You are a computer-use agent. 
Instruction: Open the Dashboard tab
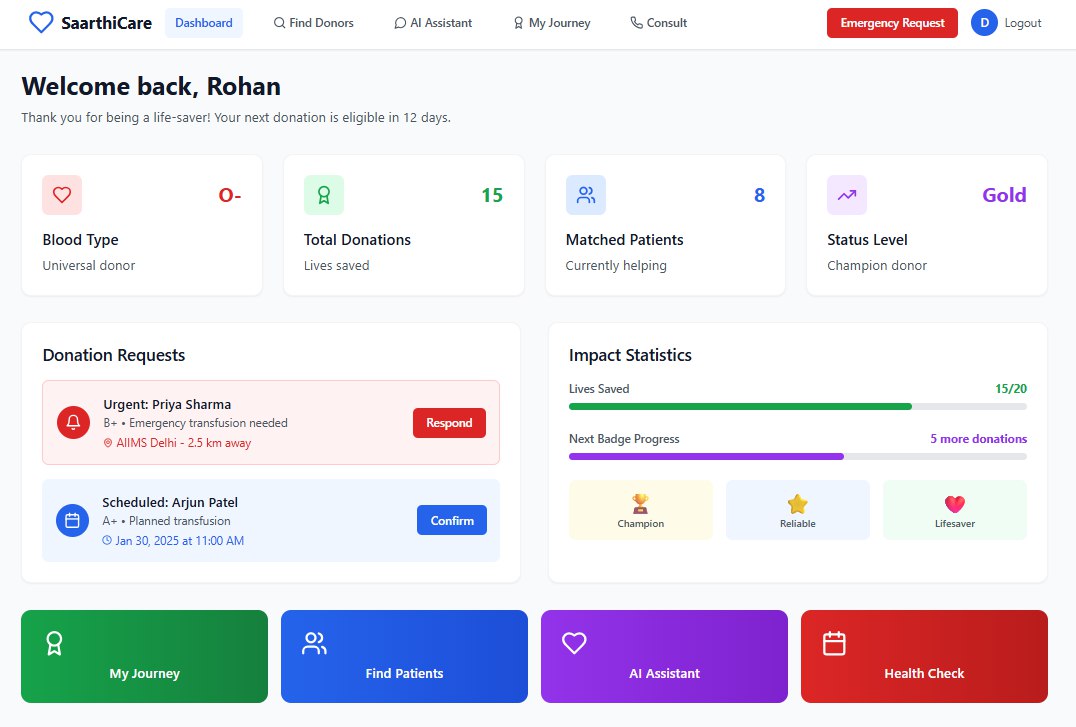pyautogui.click(x=204, y=23)
